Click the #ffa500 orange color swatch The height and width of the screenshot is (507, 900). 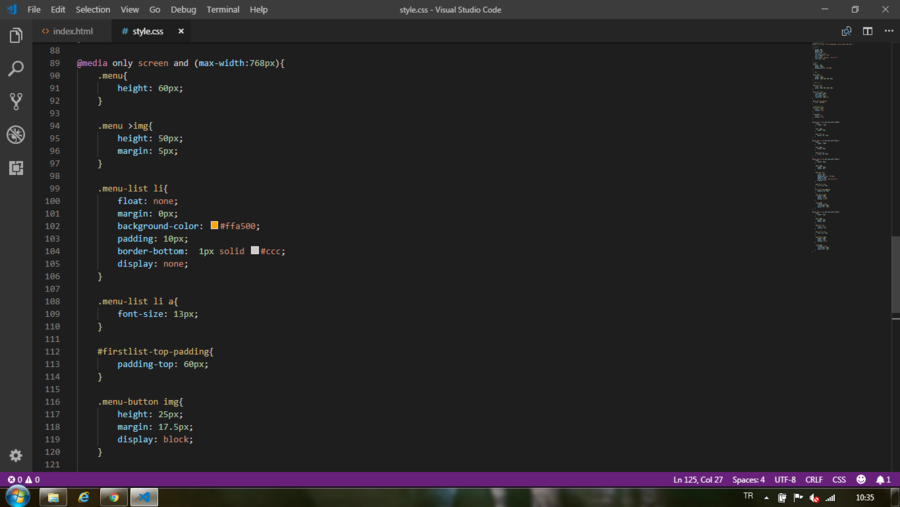214,226
